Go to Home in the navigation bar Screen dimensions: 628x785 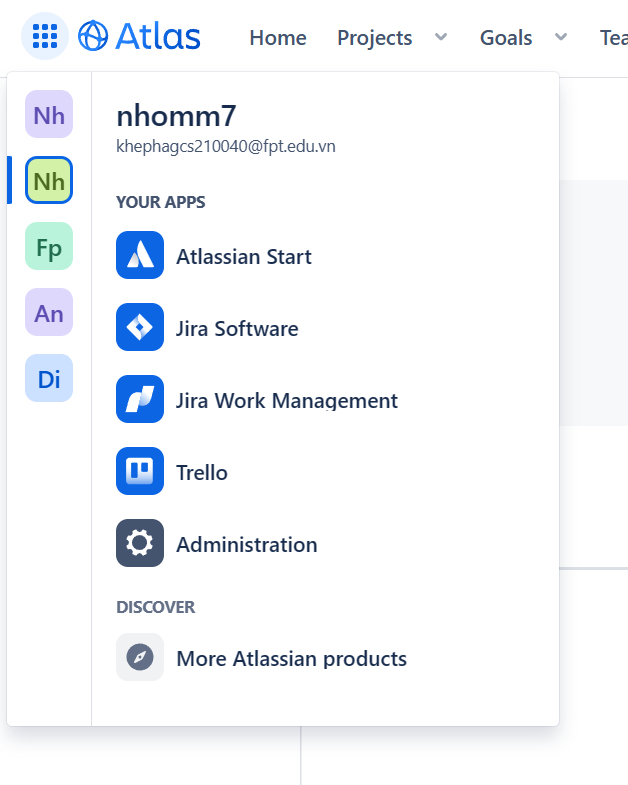[278, 38]
